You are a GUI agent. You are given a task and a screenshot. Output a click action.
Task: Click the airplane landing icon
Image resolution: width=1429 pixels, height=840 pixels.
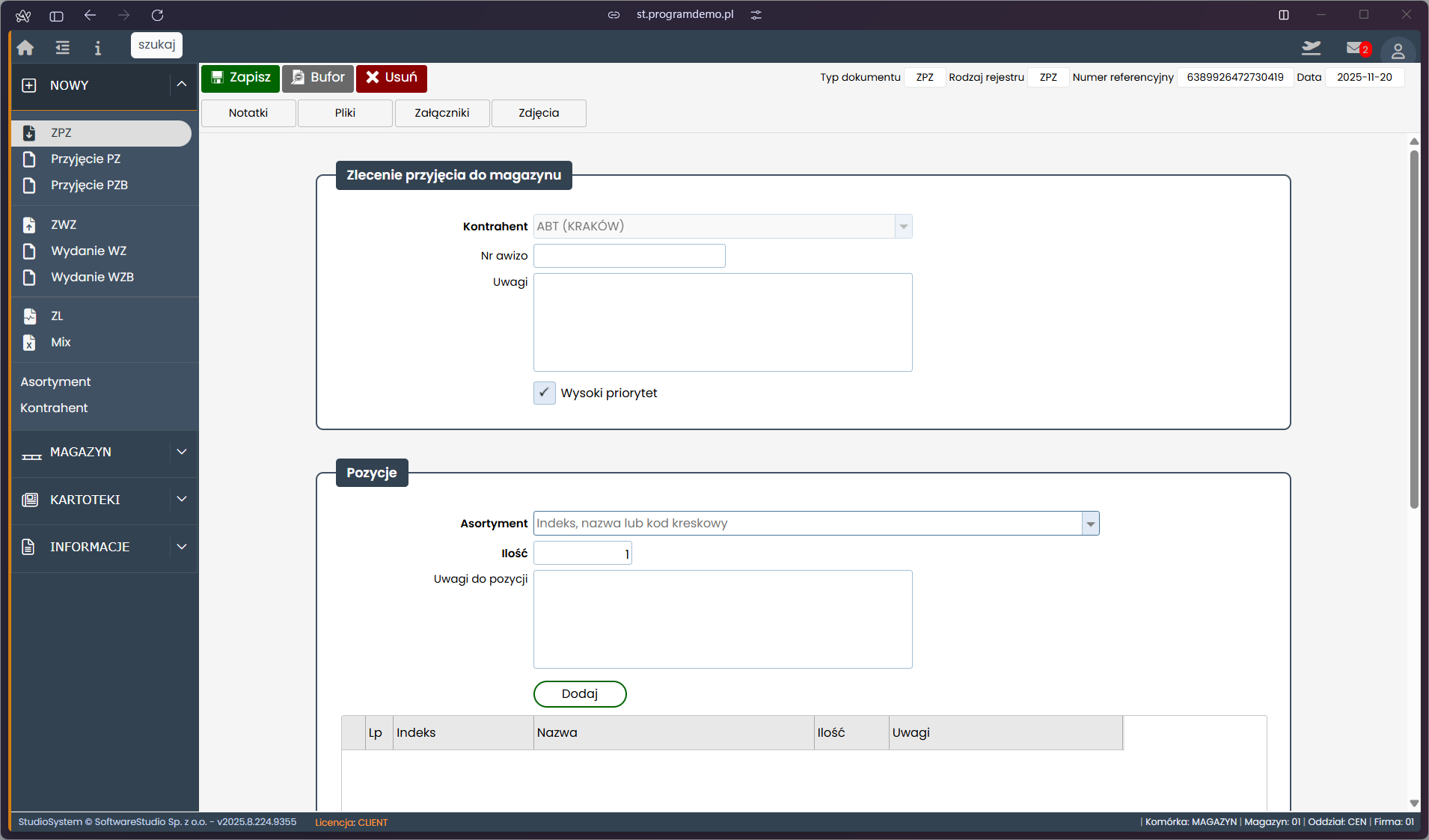tap(1311, 49)
